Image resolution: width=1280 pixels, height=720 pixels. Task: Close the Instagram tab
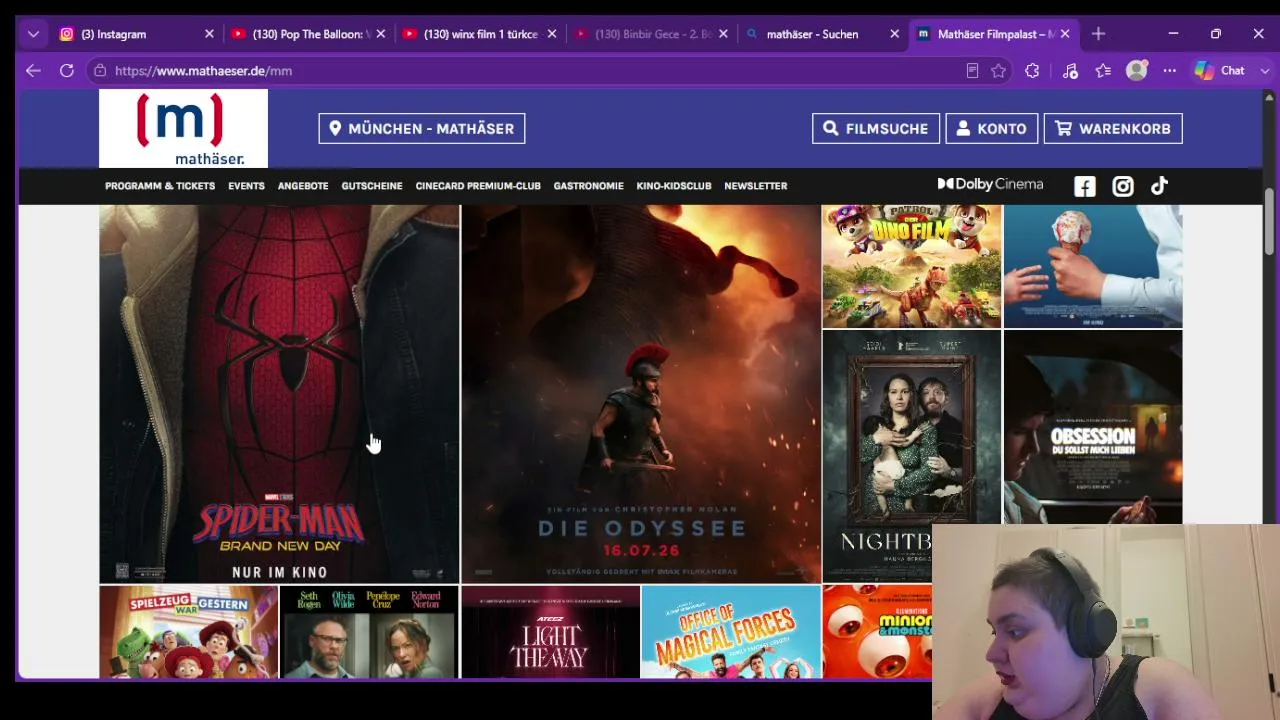tap(209, 34)
